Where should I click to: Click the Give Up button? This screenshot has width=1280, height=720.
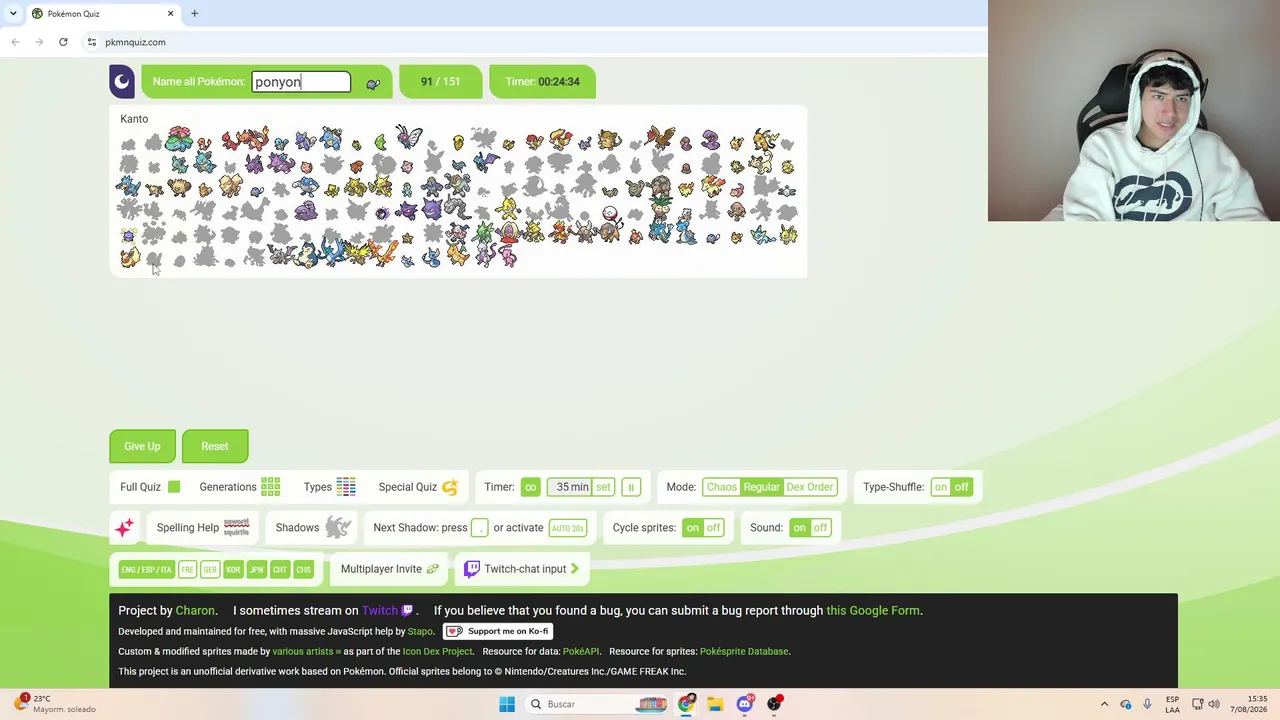coord(142,446)
